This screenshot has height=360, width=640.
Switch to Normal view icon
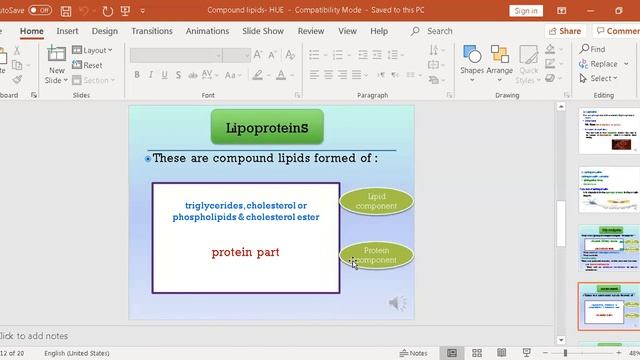tap(452, 353)
